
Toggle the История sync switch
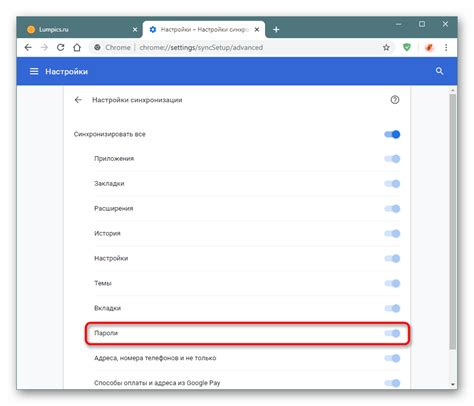[392, 233]
